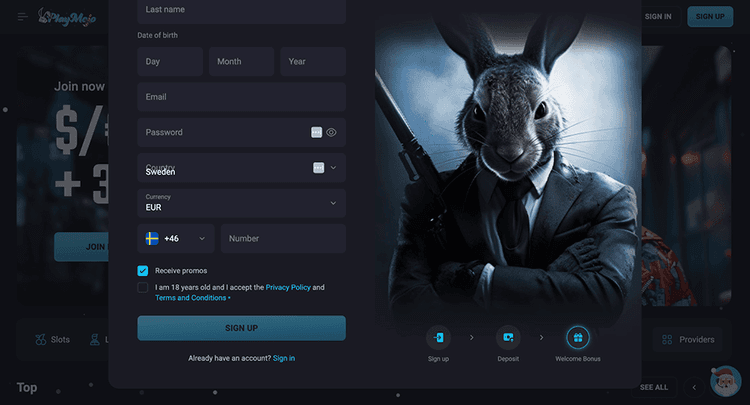Click the Santa support chat icon

(x=726, y=381)
